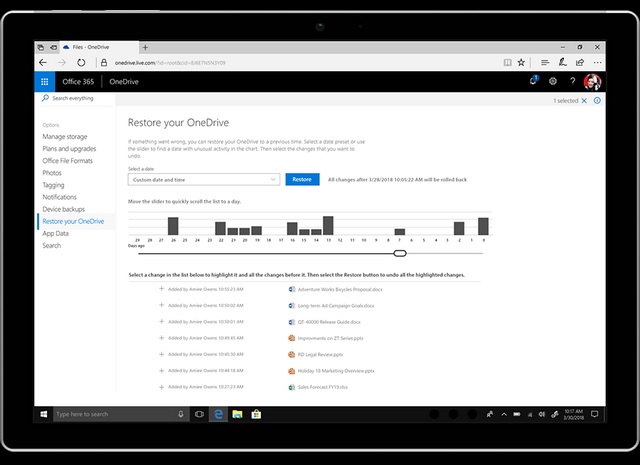The width and height of the screenshot is (640, 465).
Task: Open Tagging option in sidebar
Action: [53, 185]
